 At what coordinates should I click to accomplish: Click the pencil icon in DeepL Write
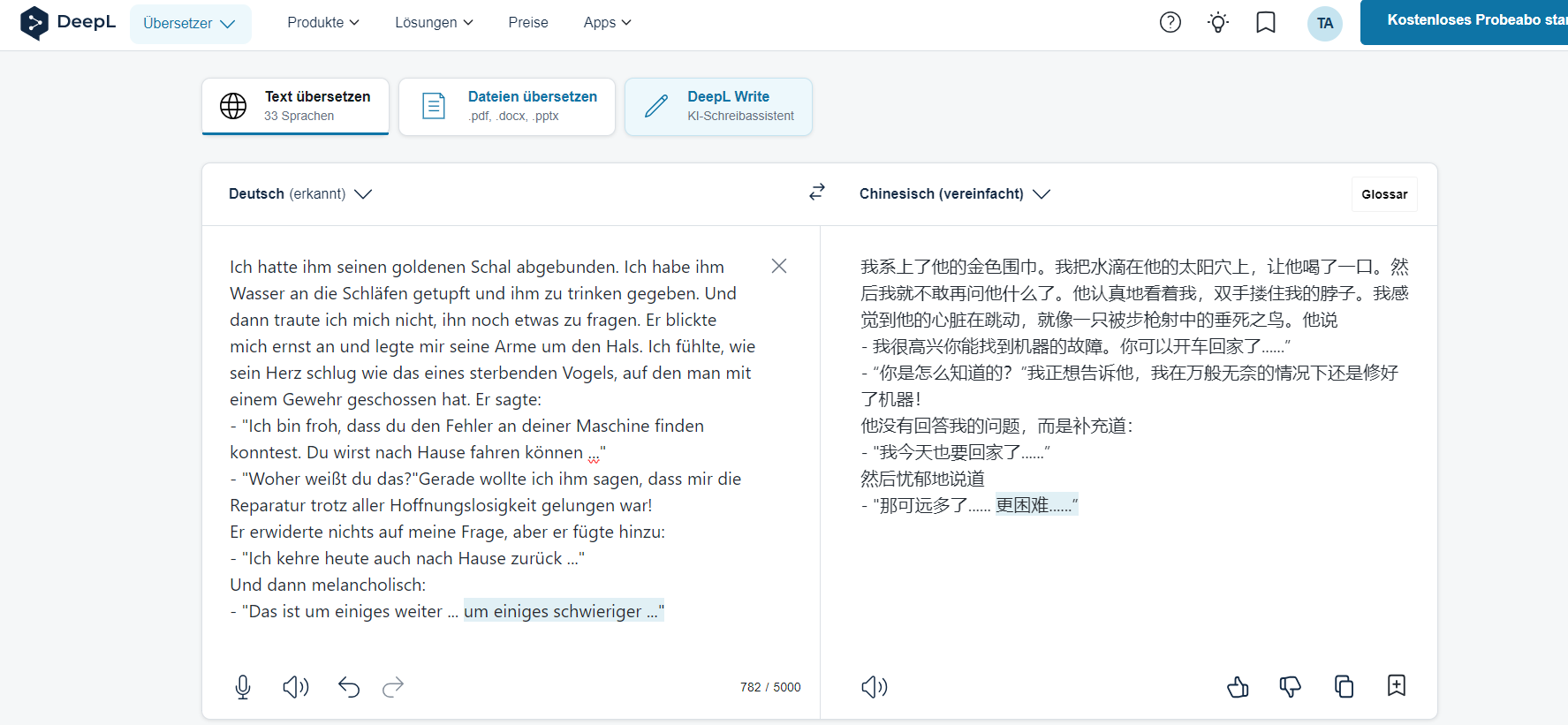(x=656, y=106)
